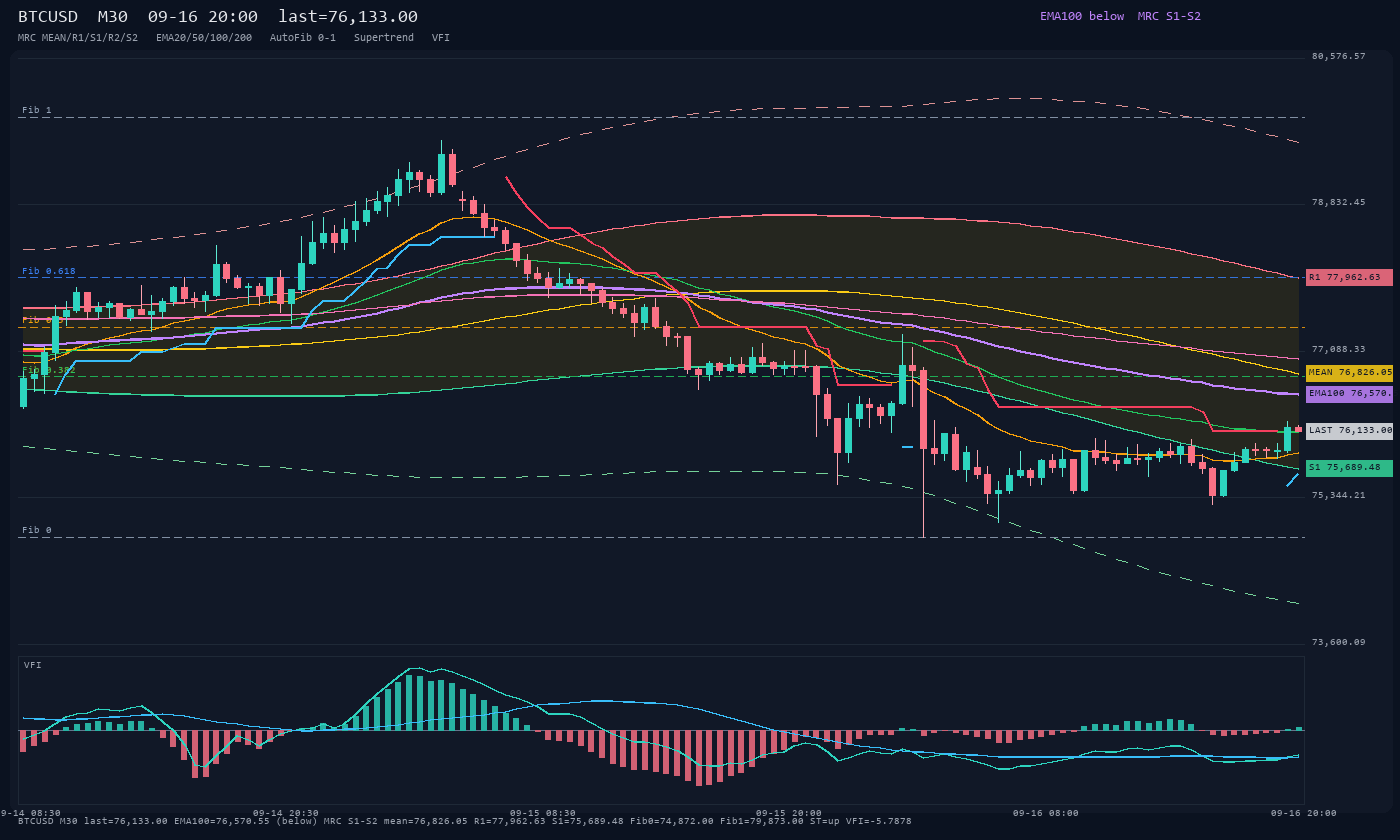Click the "Fib 1" level label

37,110
